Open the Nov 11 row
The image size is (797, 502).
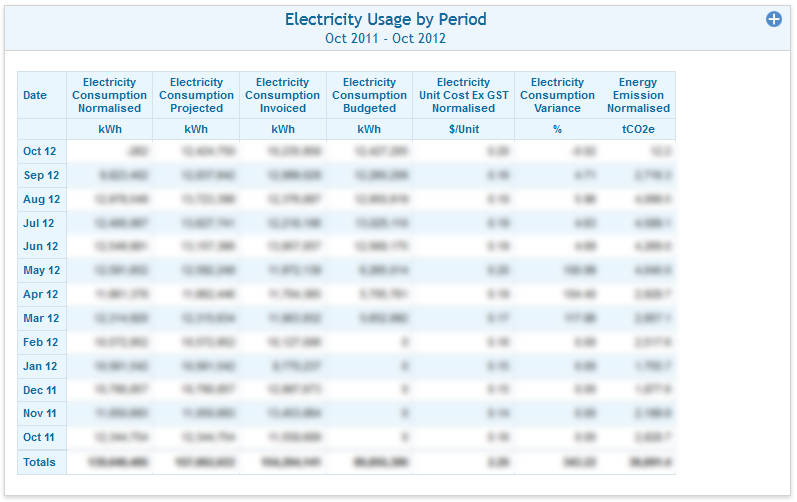pos(41,414)
